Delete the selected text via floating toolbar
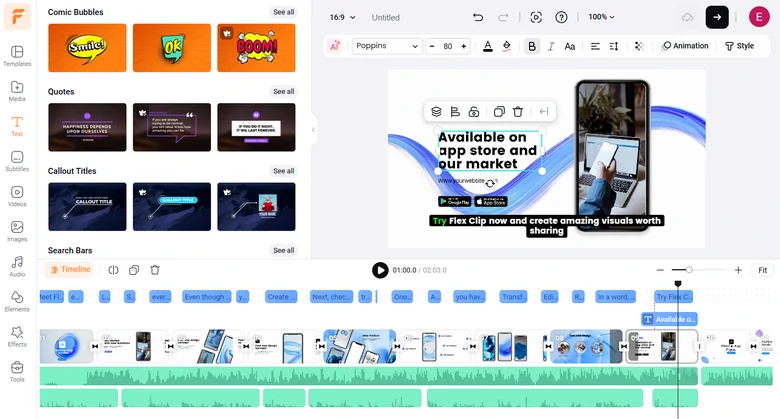 point(518,111)
